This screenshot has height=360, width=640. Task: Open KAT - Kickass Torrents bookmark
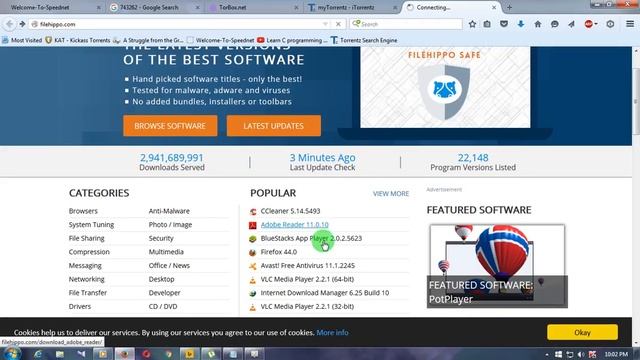(78, 40)
